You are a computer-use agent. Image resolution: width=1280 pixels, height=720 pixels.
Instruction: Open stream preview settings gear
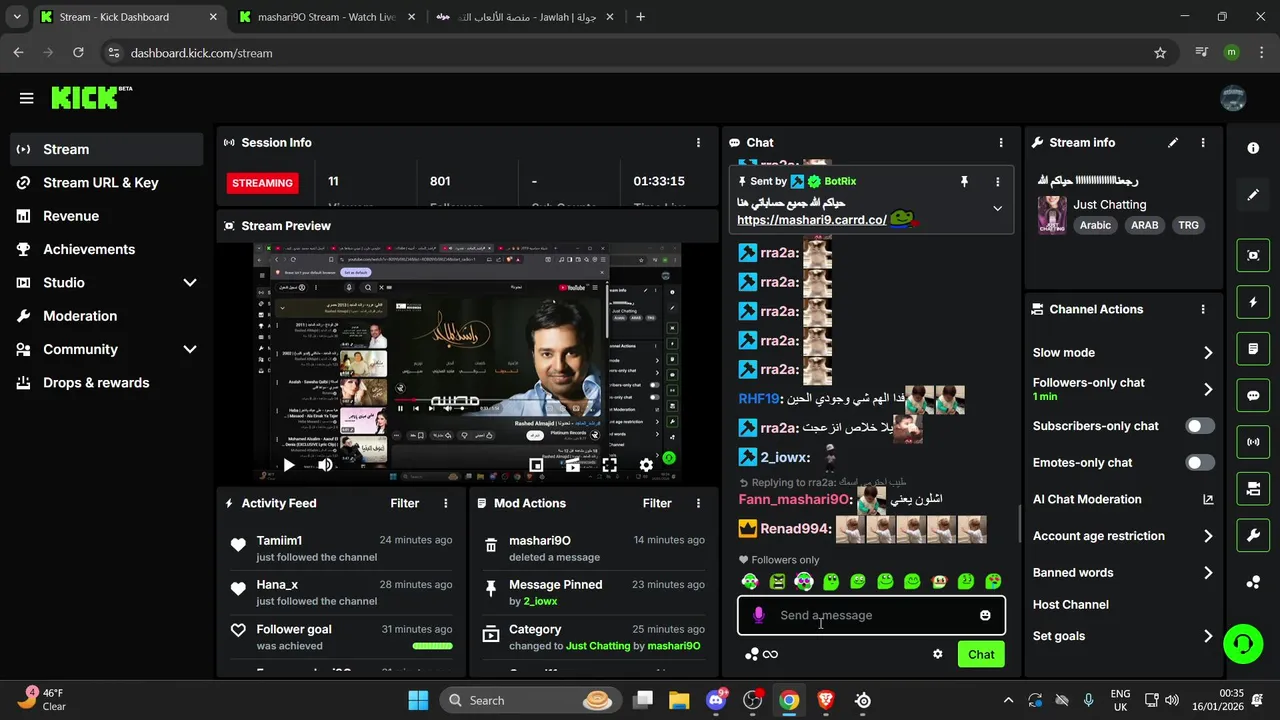point(646,465)
